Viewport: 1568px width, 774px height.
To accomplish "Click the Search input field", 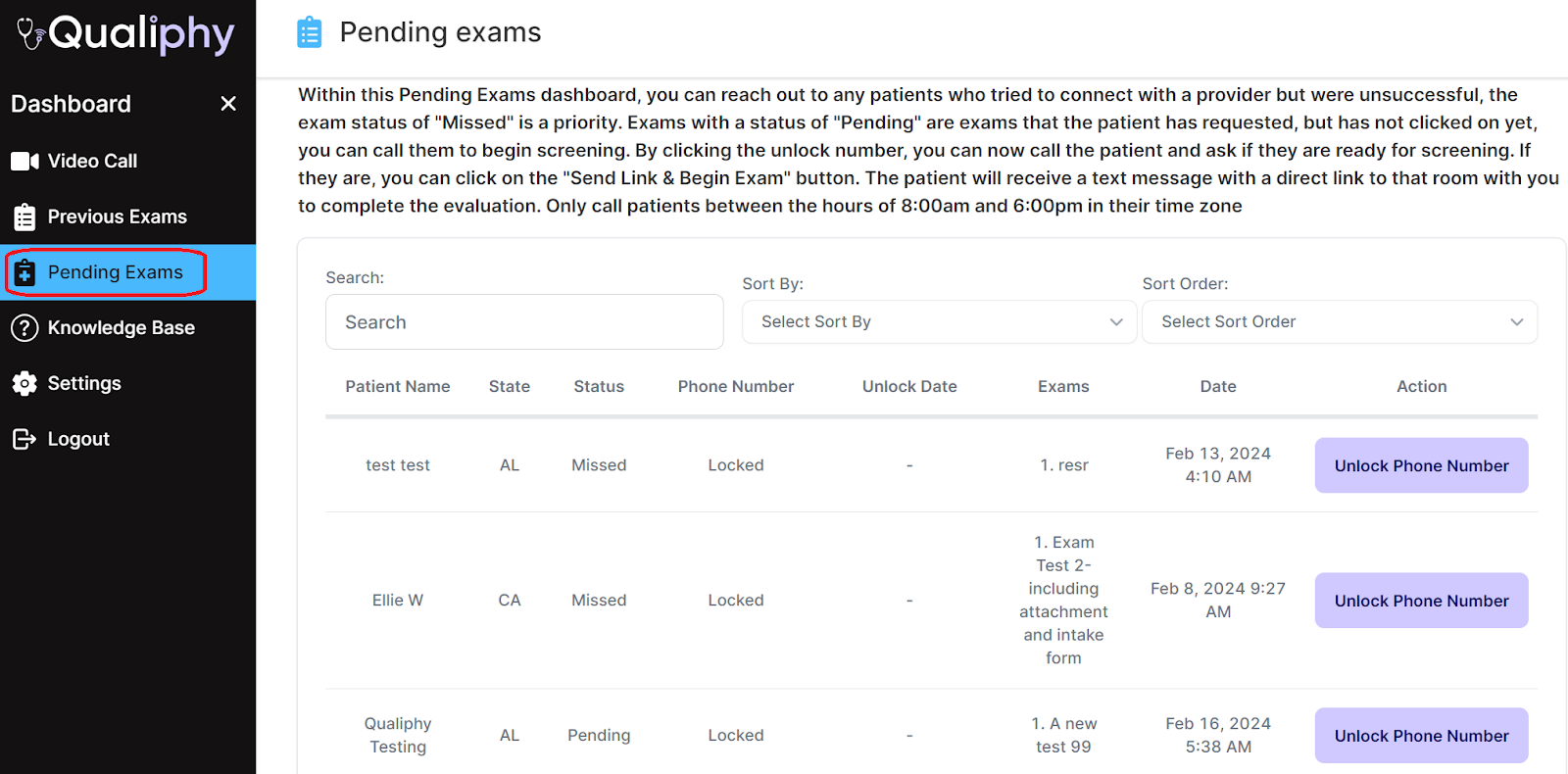I will 524,322.
